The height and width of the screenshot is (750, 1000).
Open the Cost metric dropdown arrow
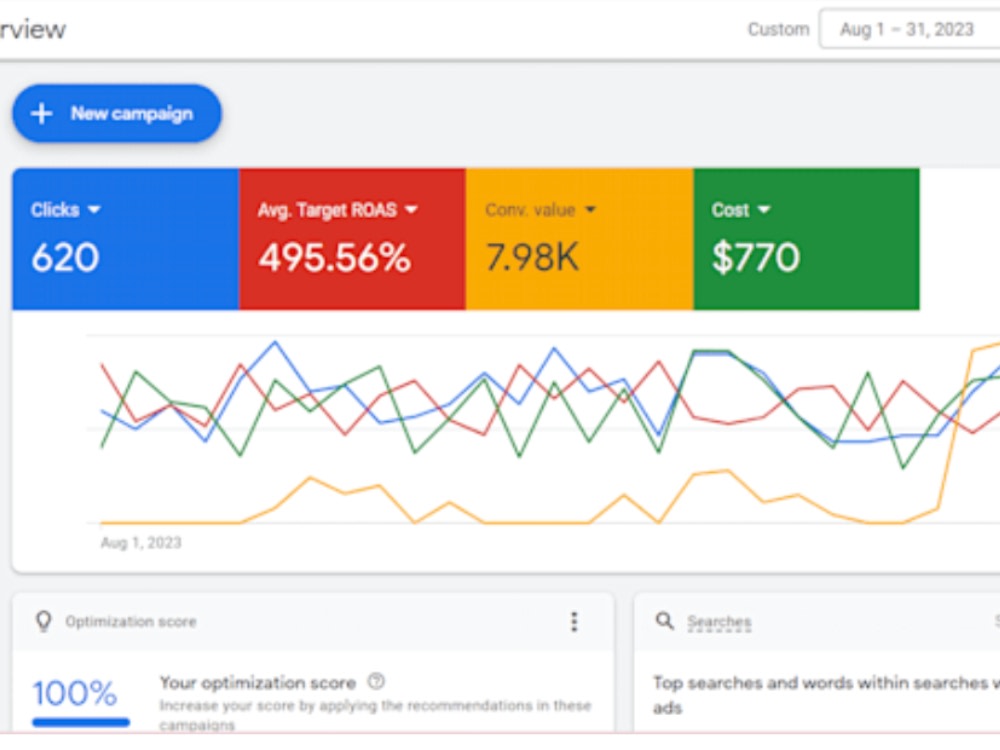click(x=764, y=209)
